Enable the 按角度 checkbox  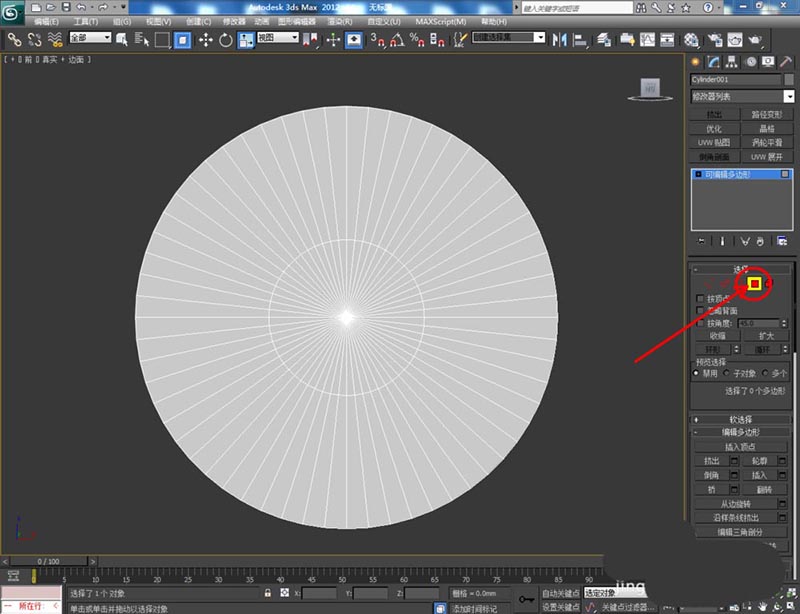click(x=699, y=323)
